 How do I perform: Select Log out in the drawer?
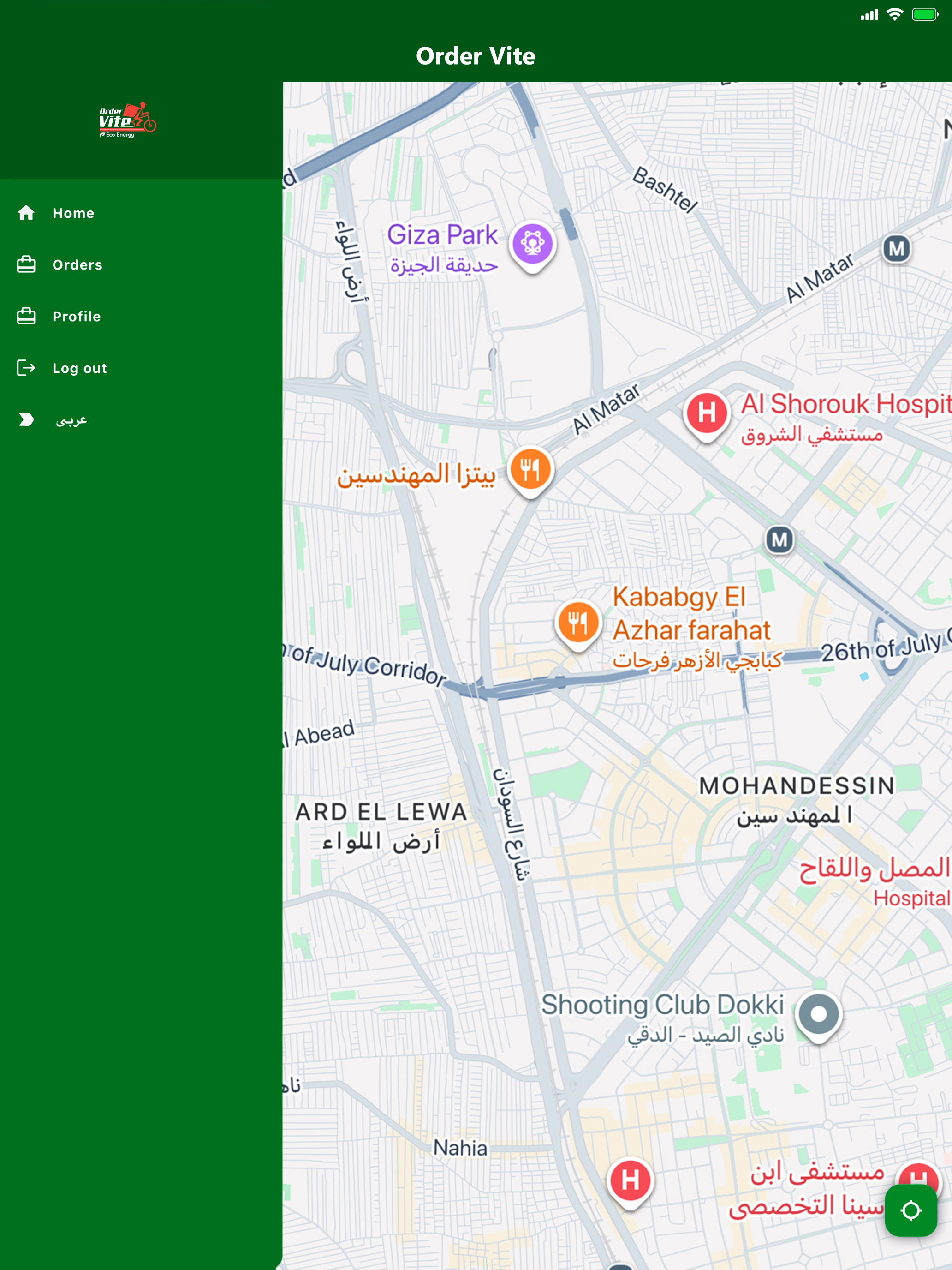point(141,368)
